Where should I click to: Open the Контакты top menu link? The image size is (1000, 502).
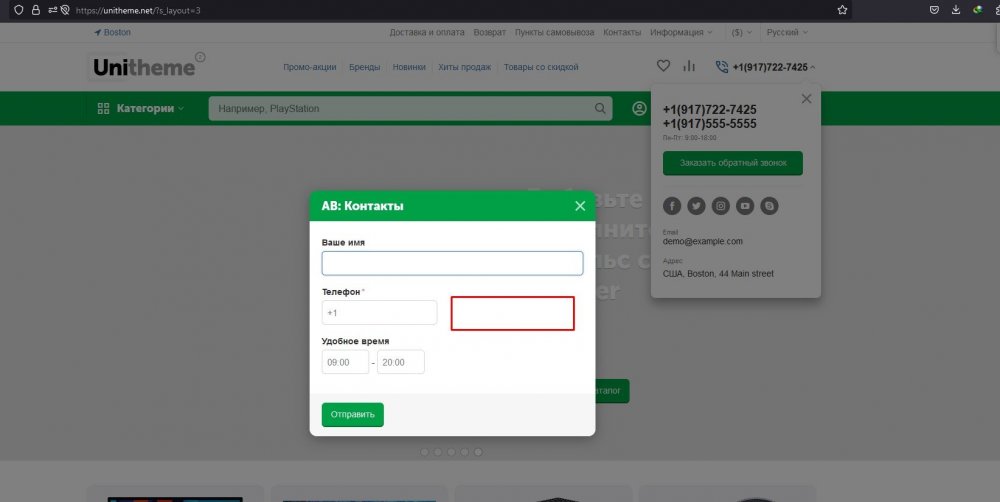point(622,32)
